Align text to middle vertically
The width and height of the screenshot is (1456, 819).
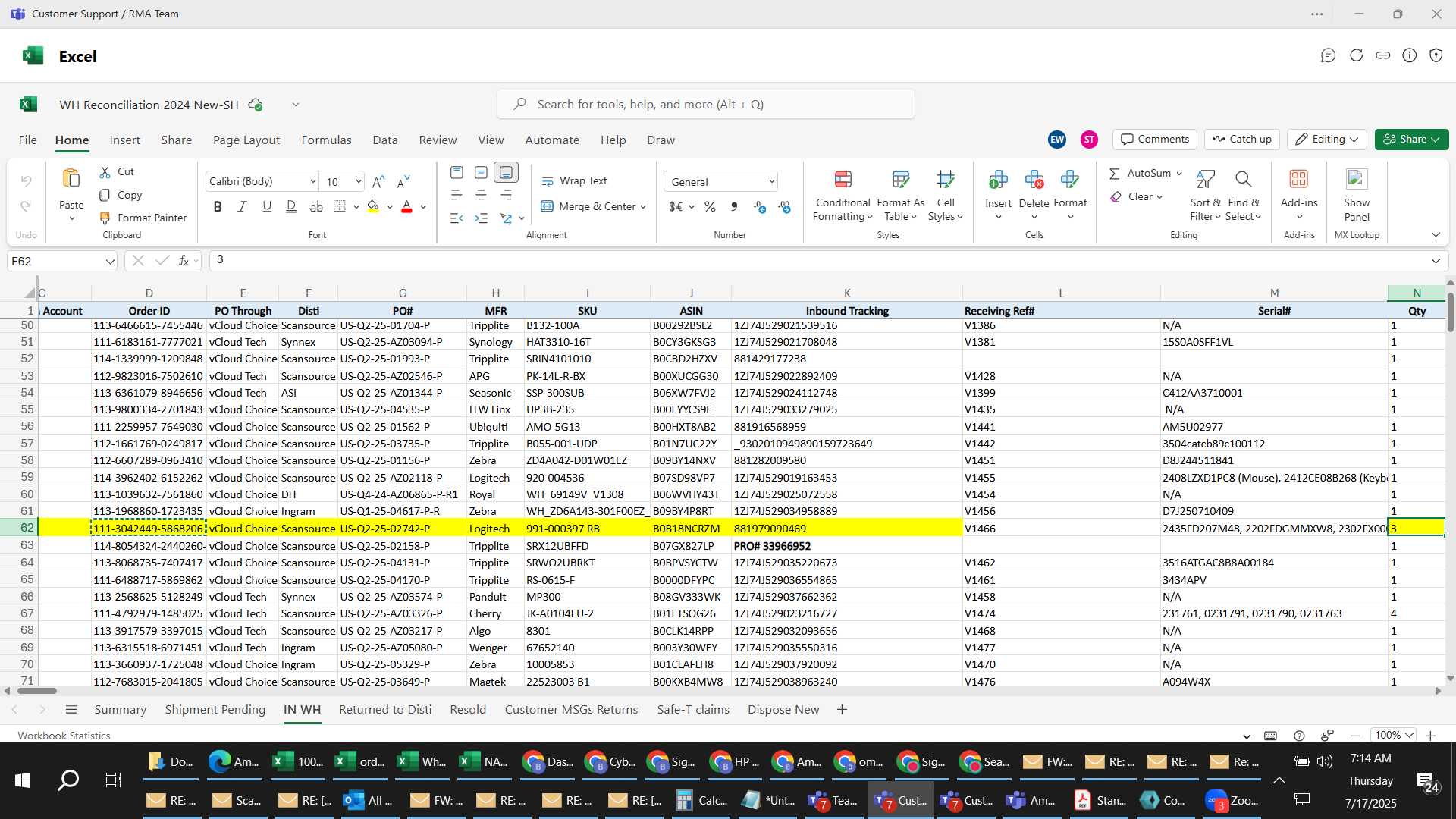[481, 172]
